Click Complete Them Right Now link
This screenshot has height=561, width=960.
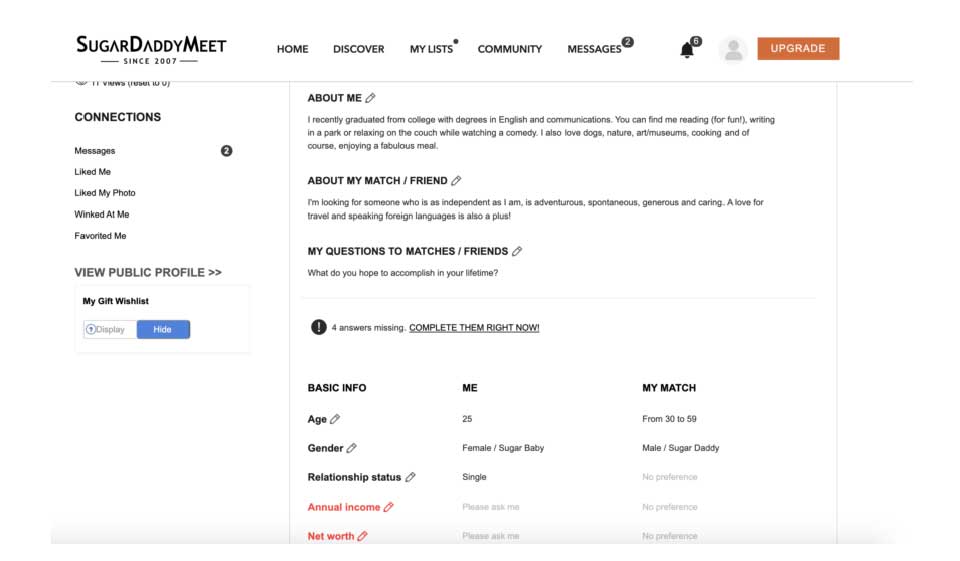coord(474,327)
